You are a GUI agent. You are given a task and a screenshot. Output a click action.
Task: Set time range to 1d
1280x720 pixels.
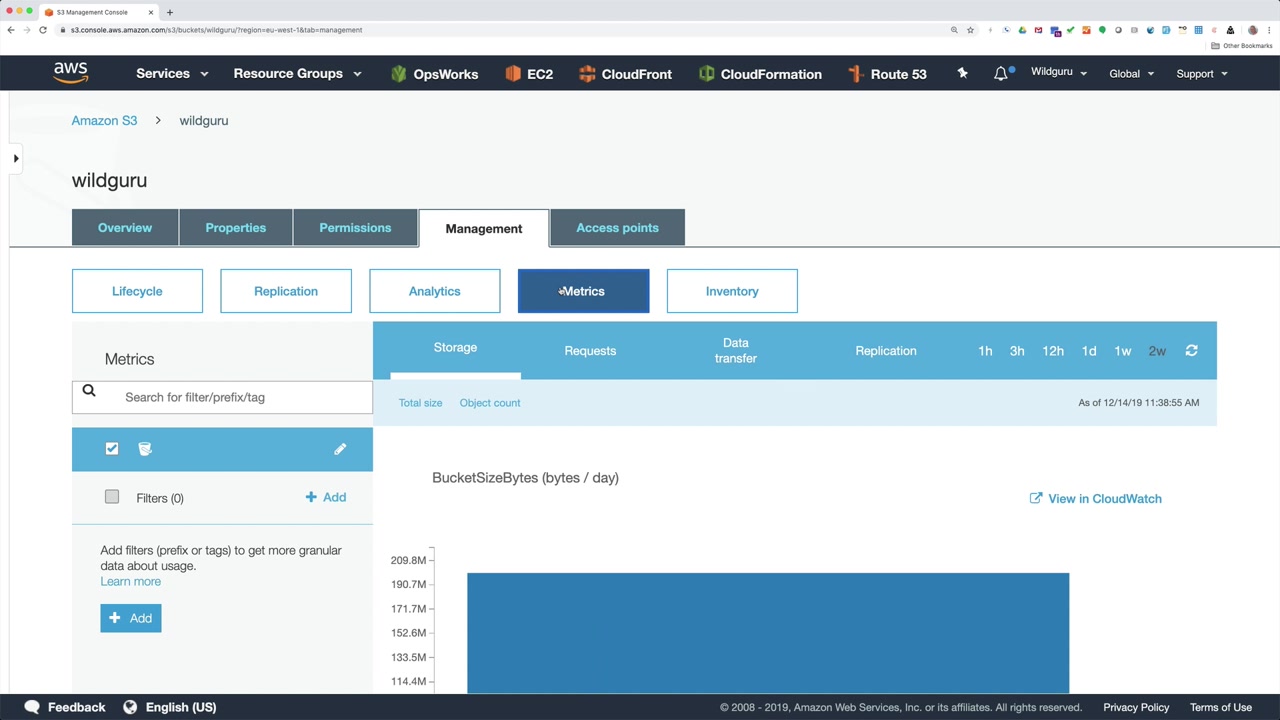[x=1089, y=351]
